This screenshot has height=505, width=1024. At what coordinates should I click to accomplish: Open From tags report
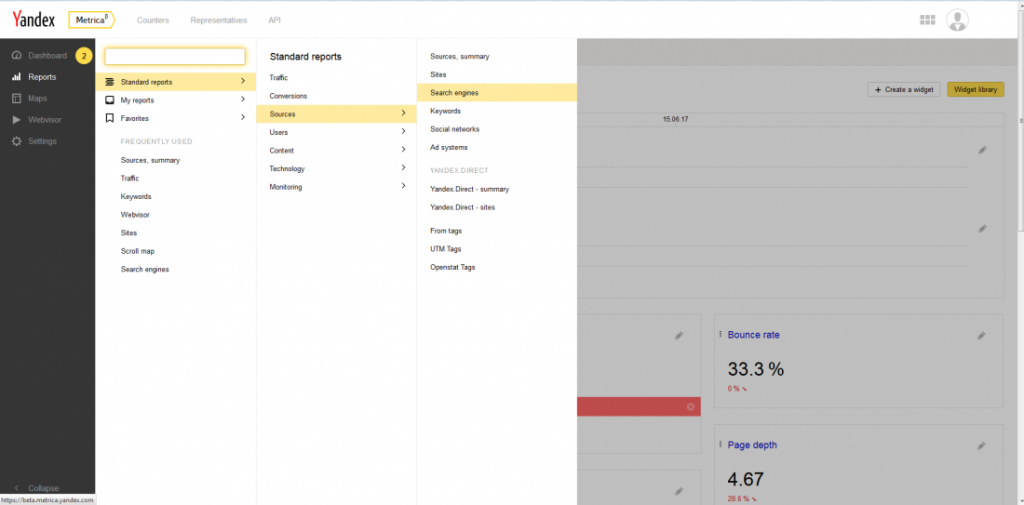tap(446, 231)
